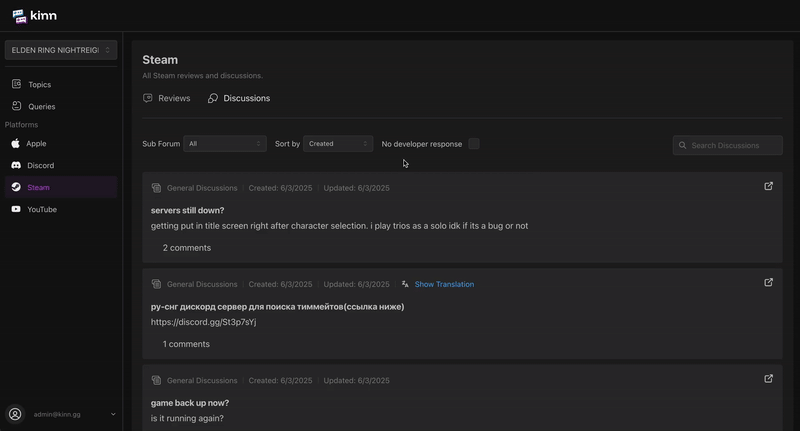The height and width of the screenshot is (431, 800).
Task: Click the translate icon beside Show Translation
Action: tap(405, 284)
